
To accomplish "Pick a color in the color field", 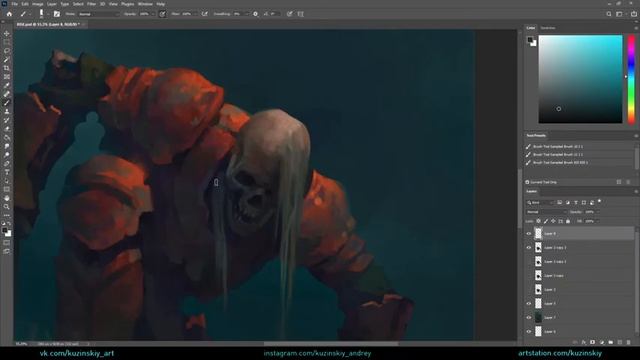I will click(x=580, y=79).
